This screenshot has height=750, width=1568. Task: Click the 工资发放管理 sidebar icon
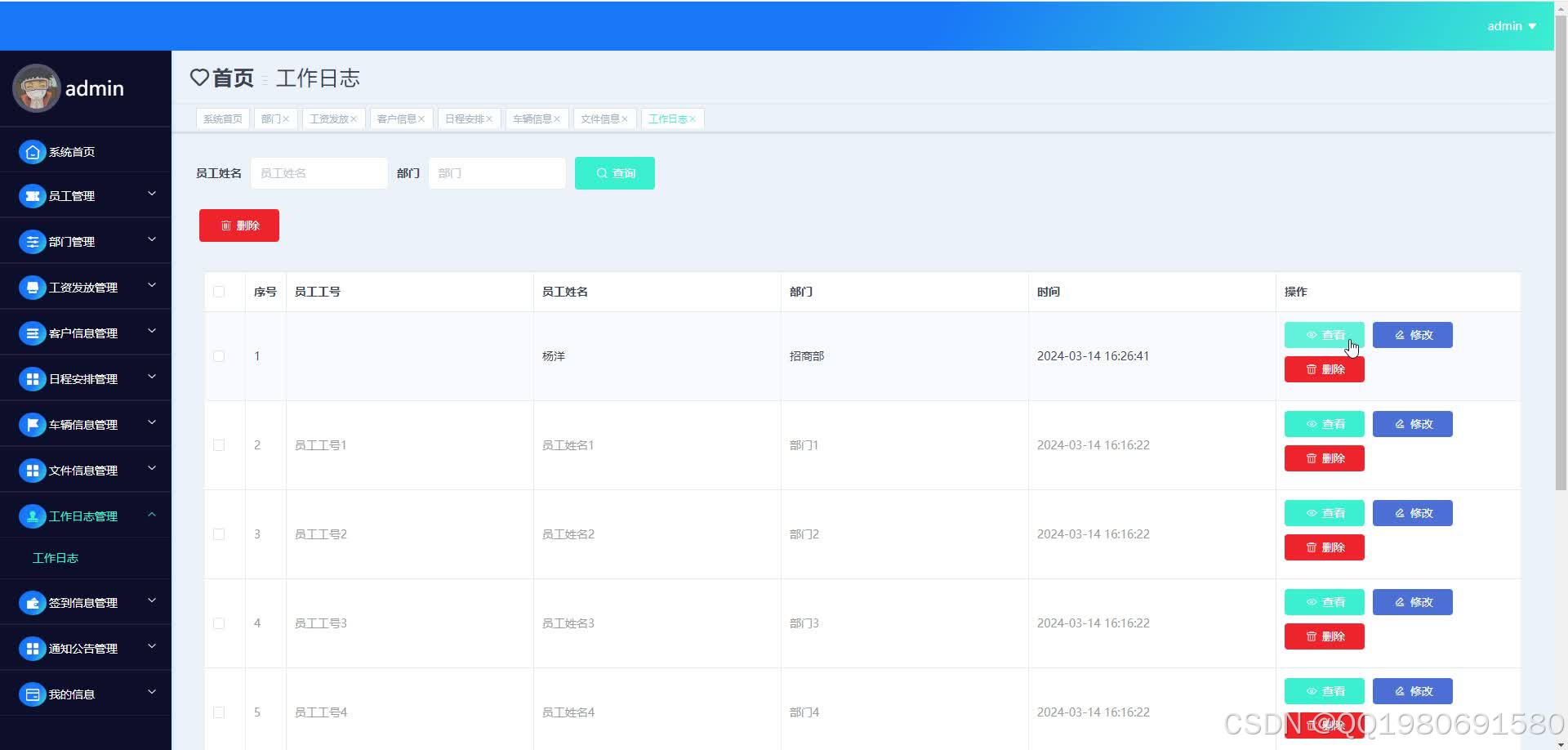(x=32, y=288)
